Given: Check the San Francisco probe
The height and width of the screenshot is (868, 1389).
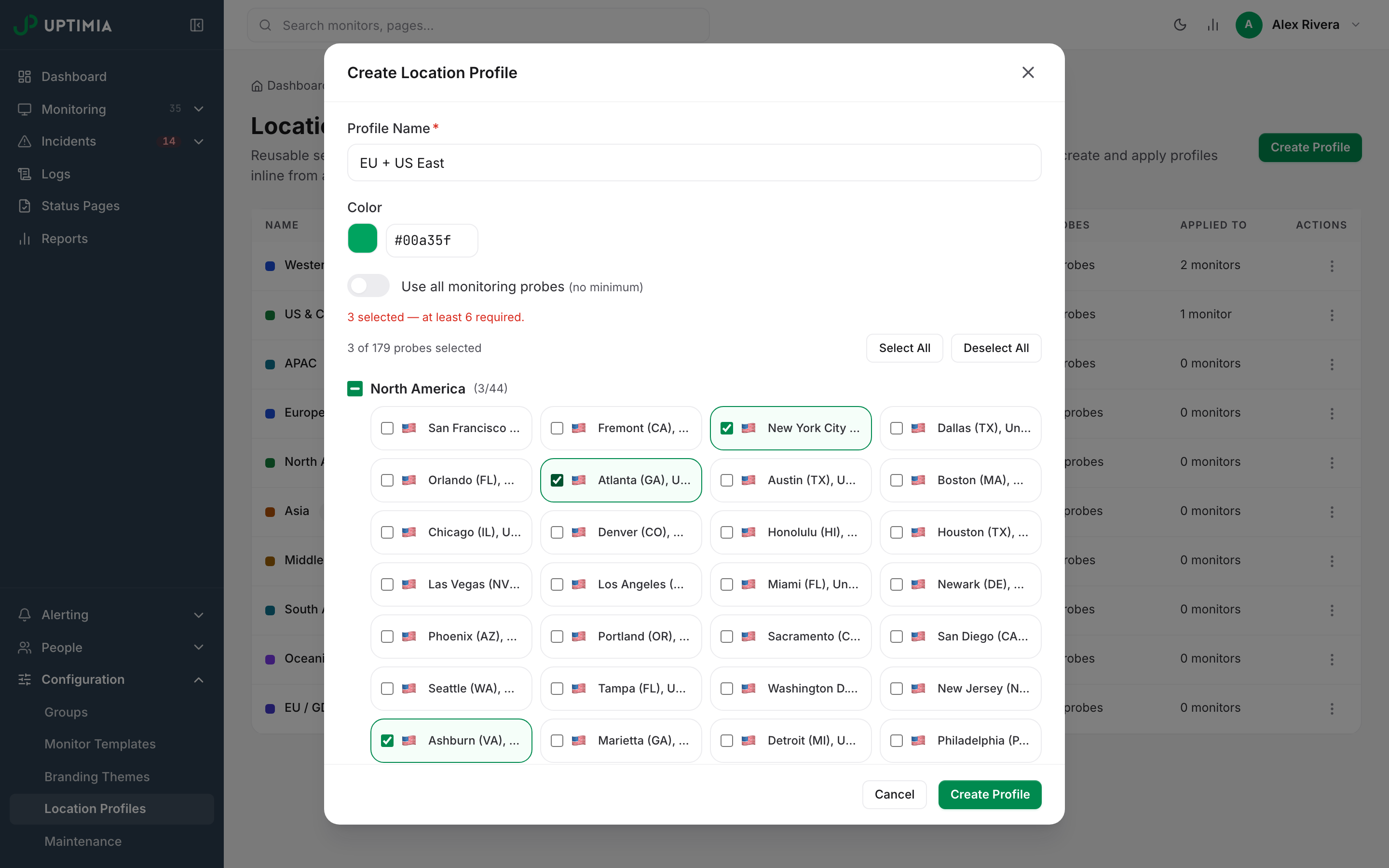Looking at the screenshot, I should pyautogui.click(x=387, y=428).
